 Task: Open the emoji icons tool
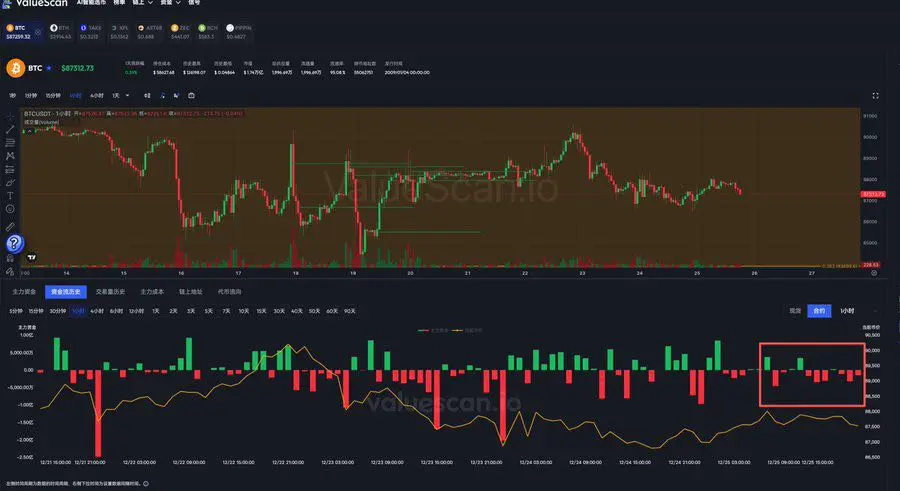[10, 209]
